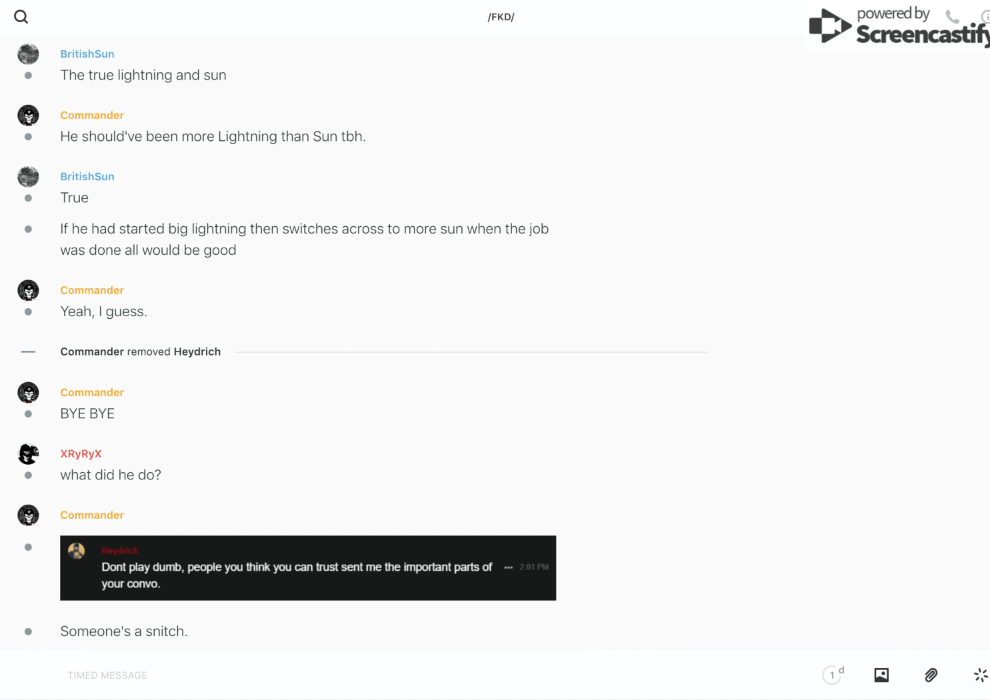990x700 pixels.
Task: Start a voice call with phone icon
Action: click(952, 17)
